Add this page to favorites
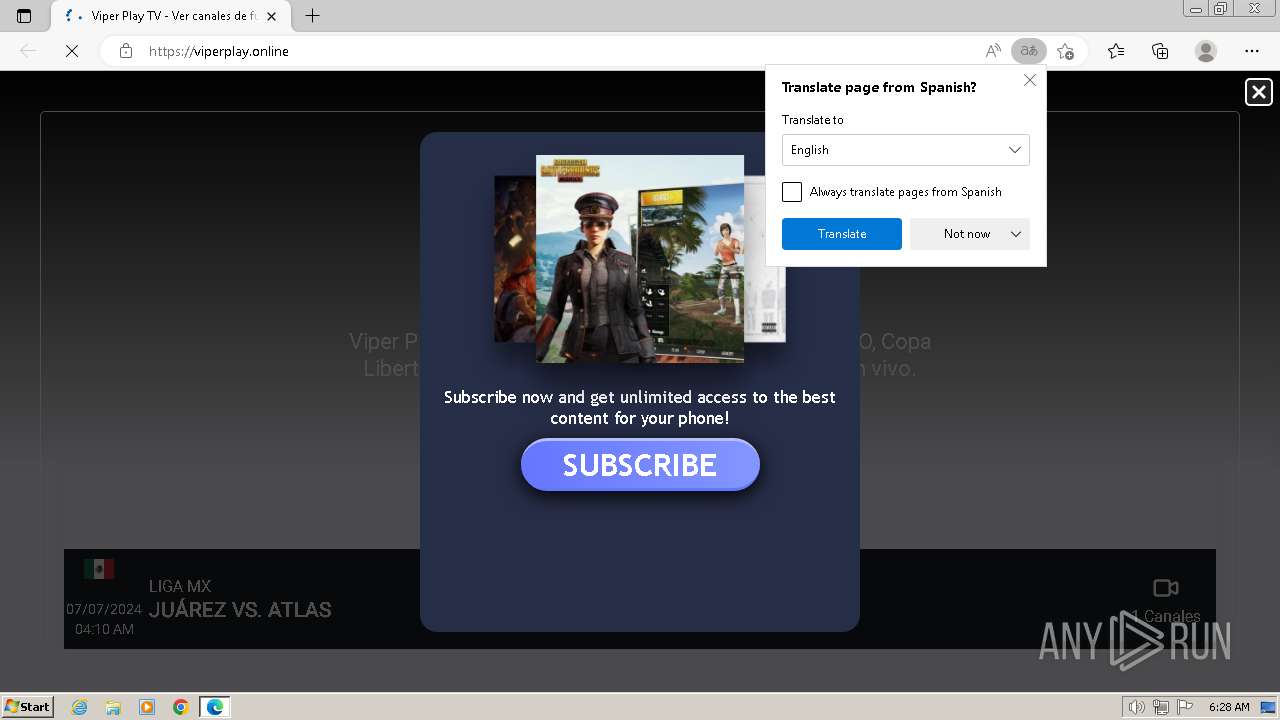The height and width of the screenshot is (720, 1280). (x=1065, y=51)
